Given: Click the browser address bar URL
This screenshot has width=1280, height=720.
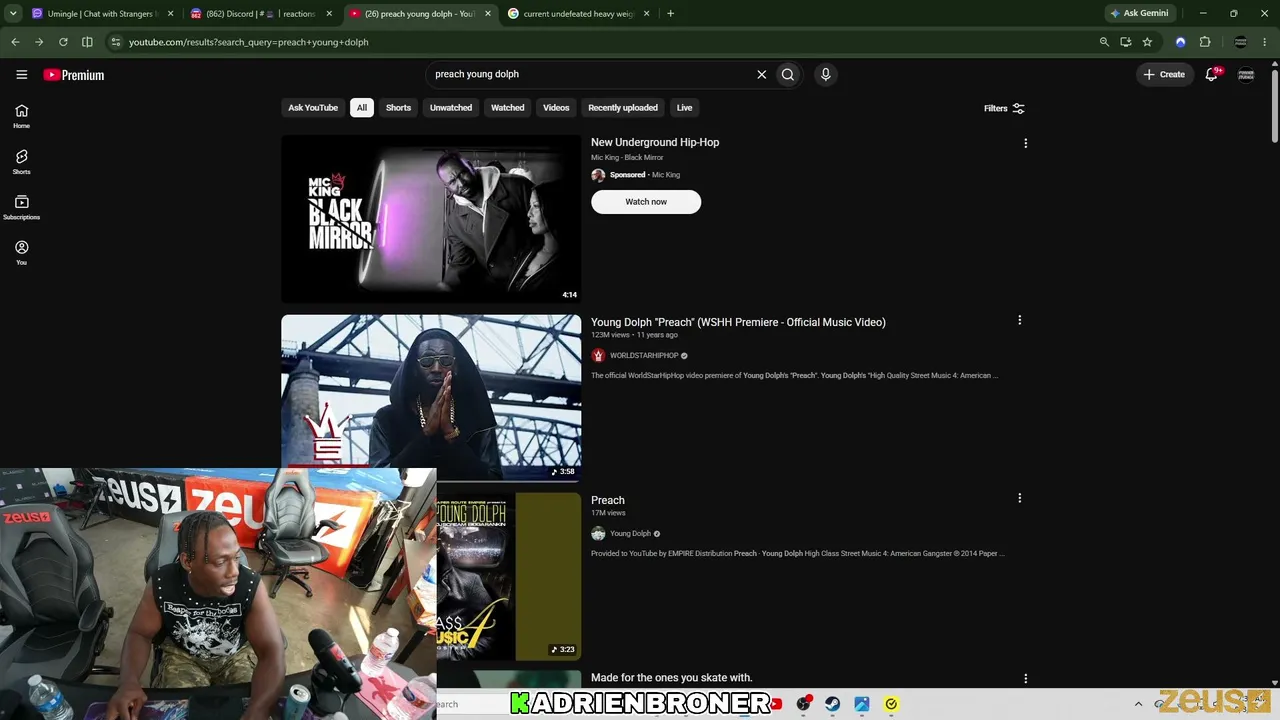Looking at the screenshot, I should coord(249,42).
